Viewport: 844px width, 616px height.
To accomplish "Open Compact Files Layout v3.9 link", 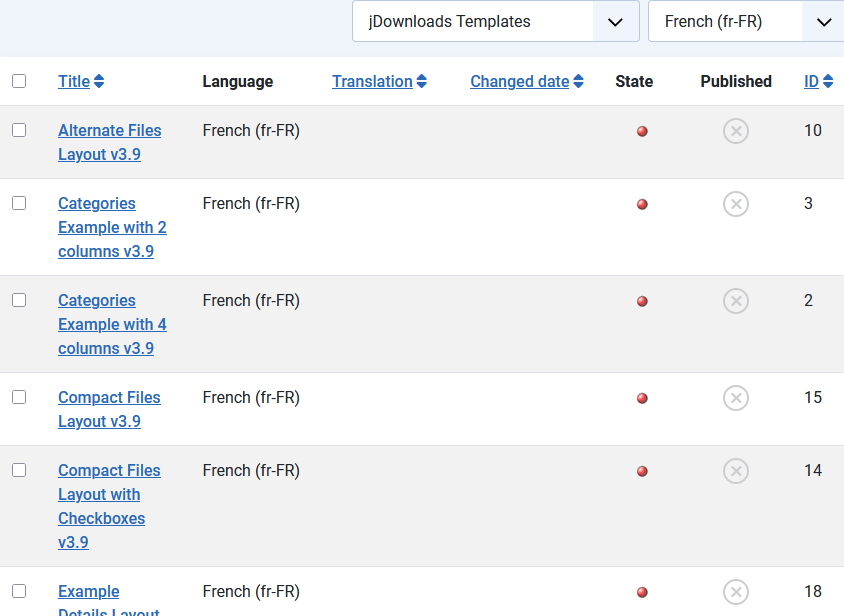I will (x=109, y=409).
